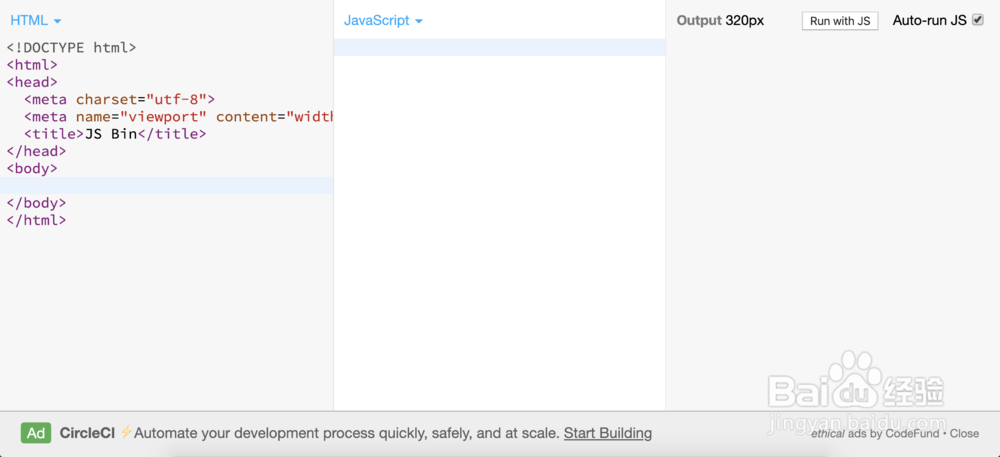Open the Start Building link
The width and height of the screenshot is (1000, 457).
[607, 433]
